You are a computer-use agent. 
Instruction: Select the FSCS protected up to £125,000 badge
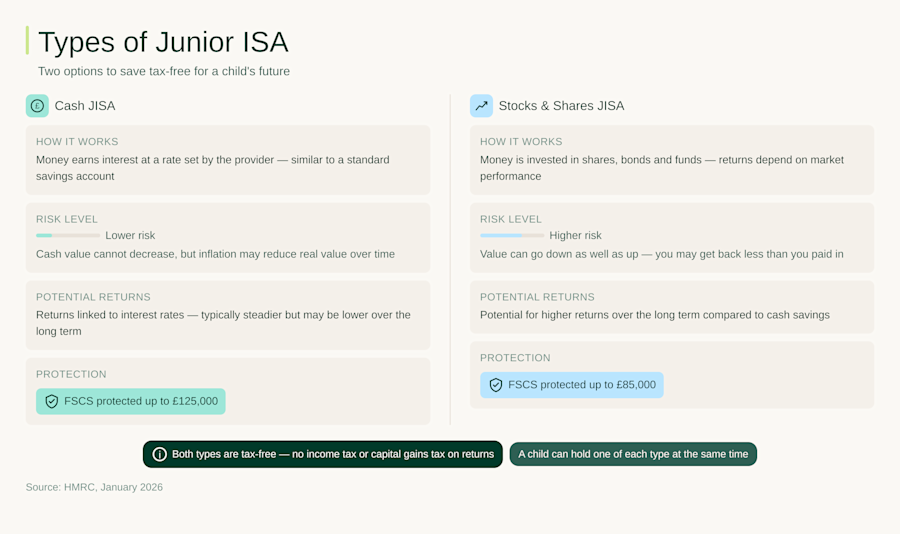tap(131, 401)
